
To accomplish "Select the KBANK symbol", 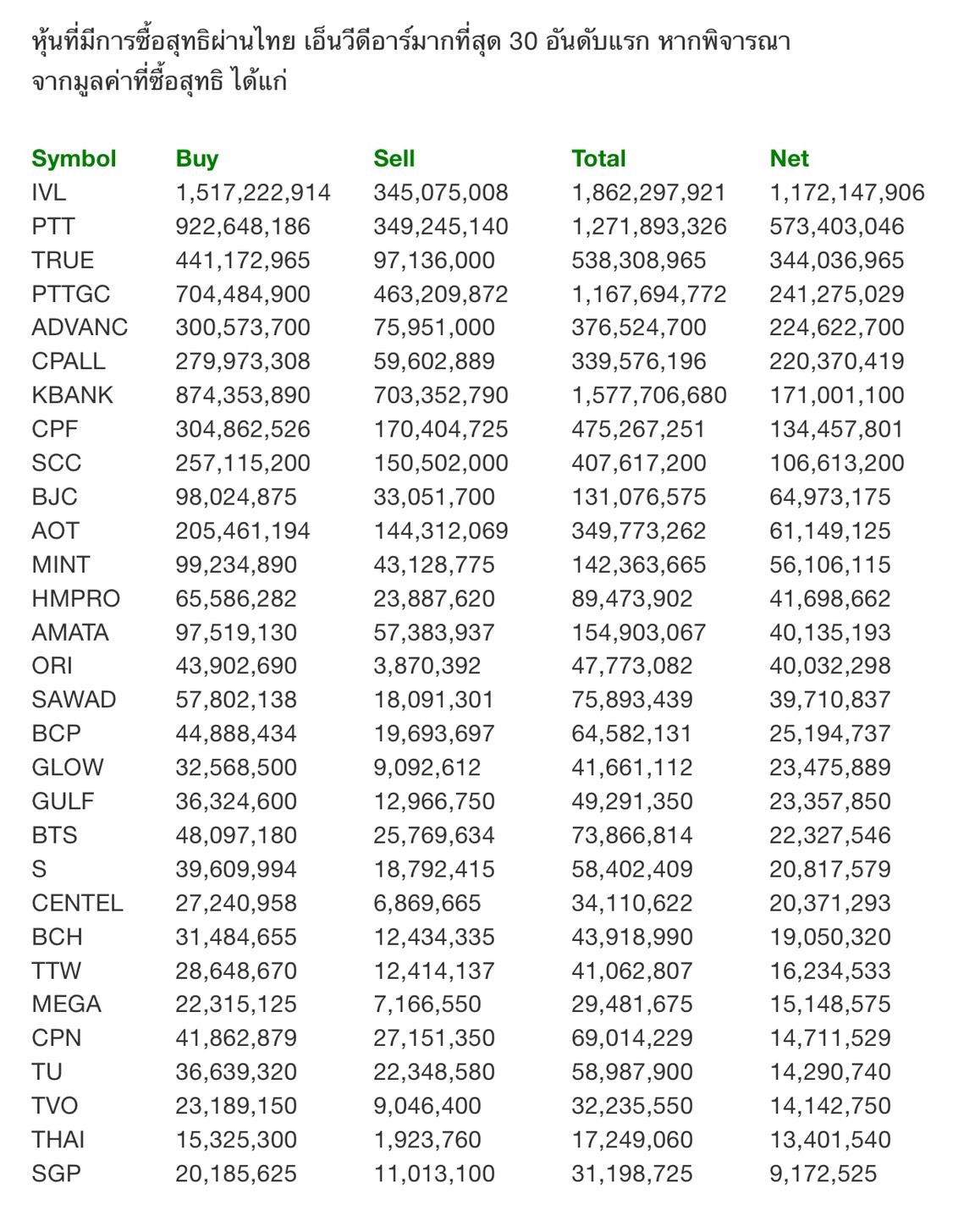I will point(72,395).
